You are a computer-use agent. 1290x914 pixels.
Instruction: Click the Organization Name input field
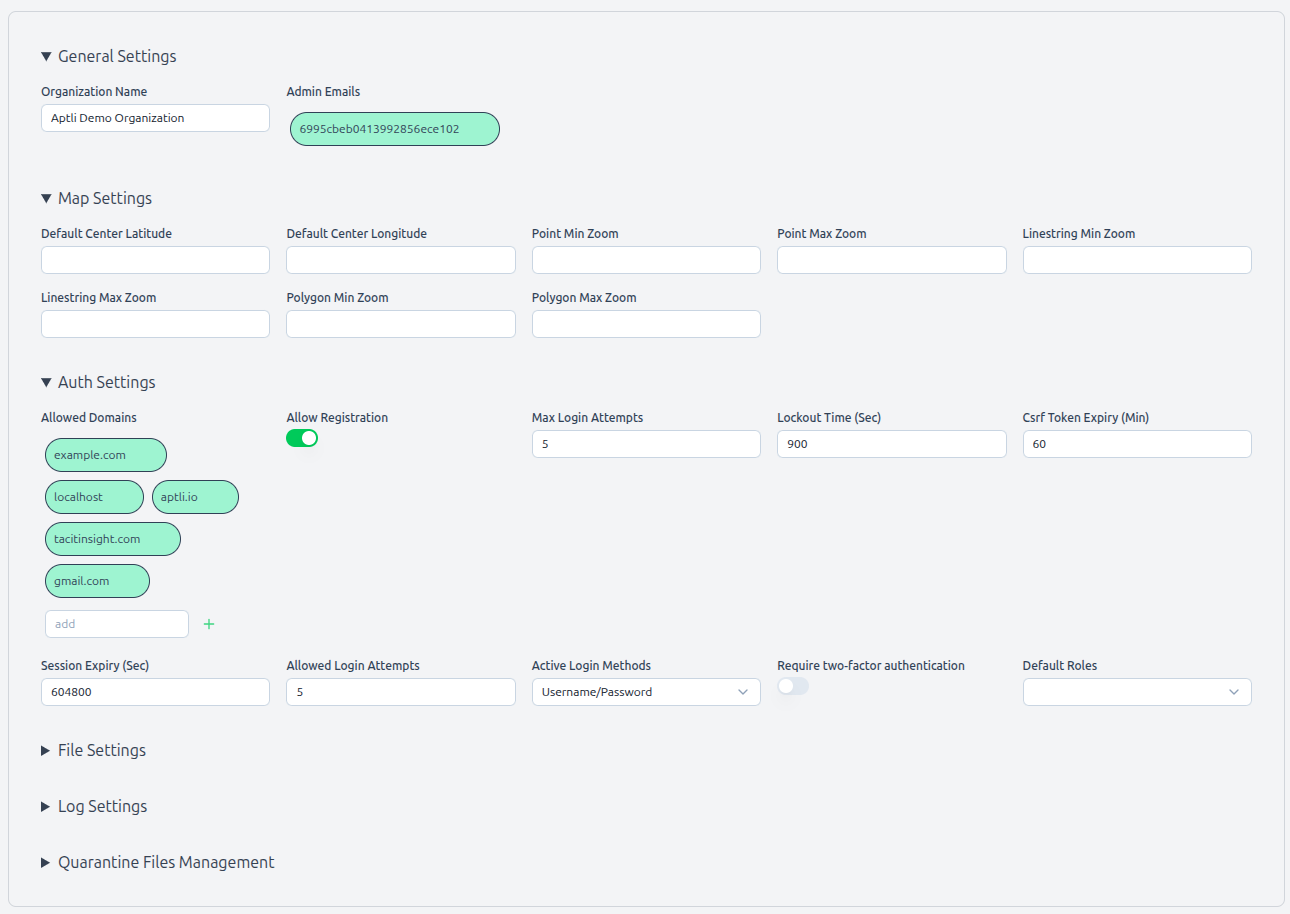pyautogui.click(x=155, y=118)
